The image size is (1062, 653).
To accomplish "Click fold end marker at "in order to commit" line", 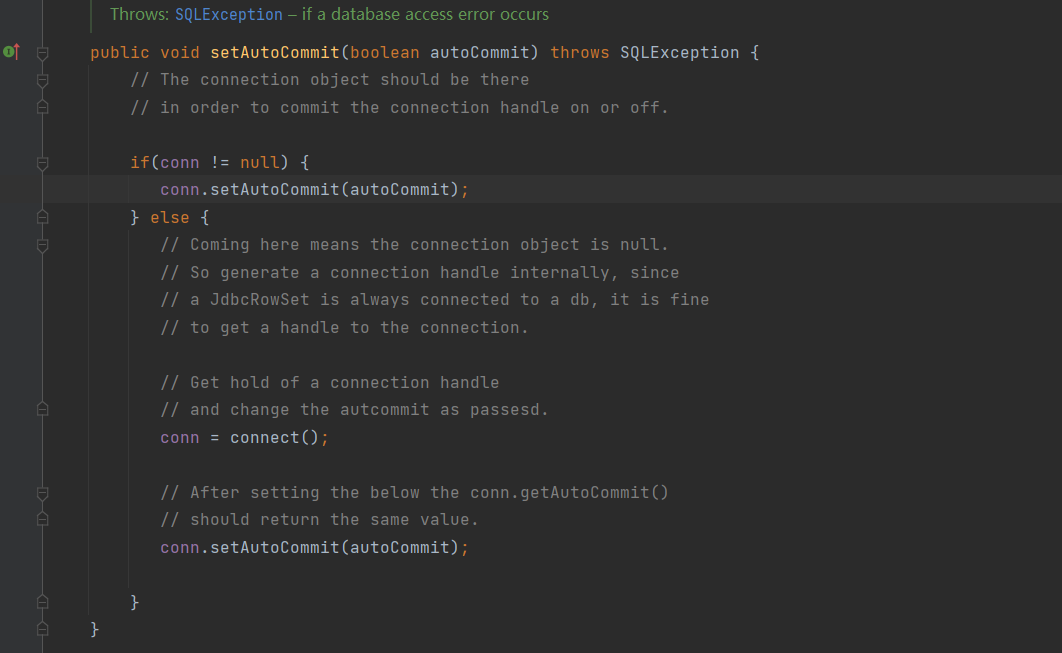I will [x=42, y=107].
